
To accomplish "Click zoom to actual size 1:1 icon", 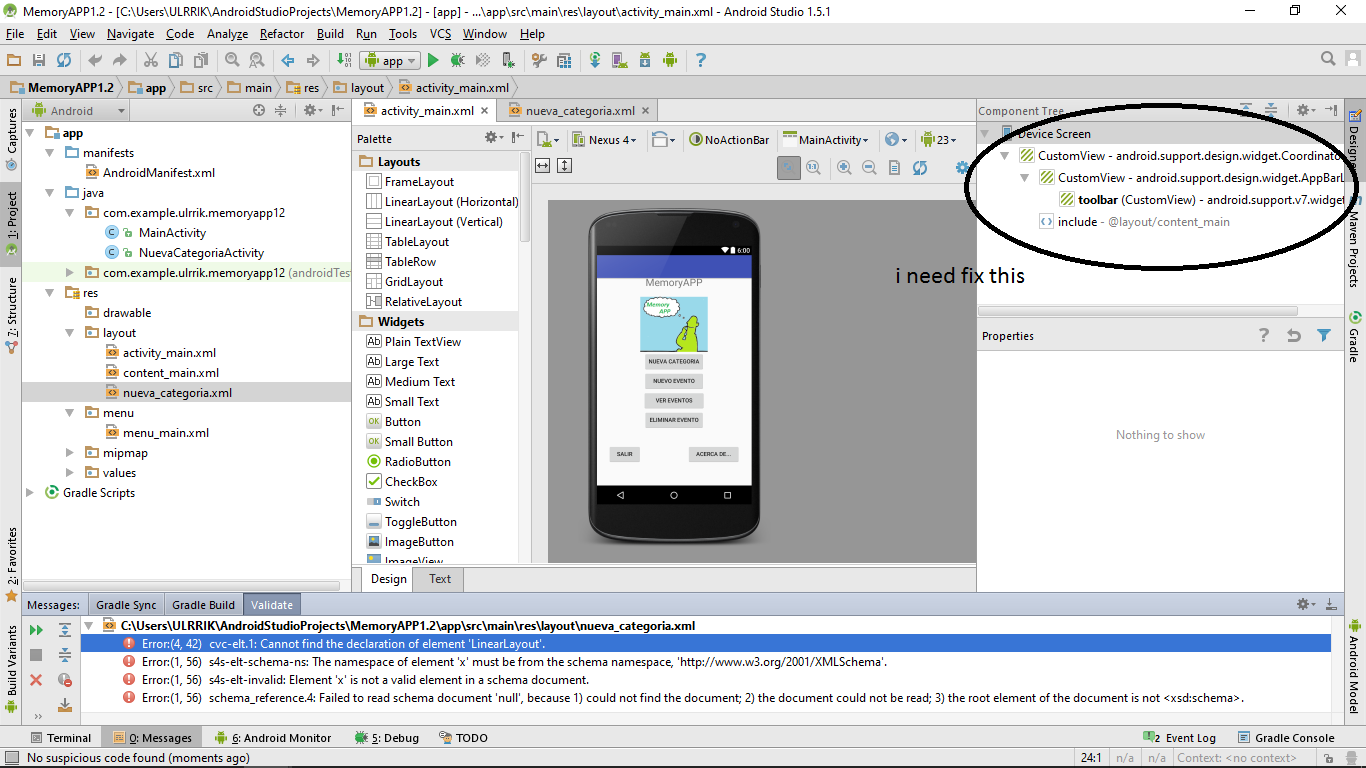I will pyautogui.click(x=814, y=168).
